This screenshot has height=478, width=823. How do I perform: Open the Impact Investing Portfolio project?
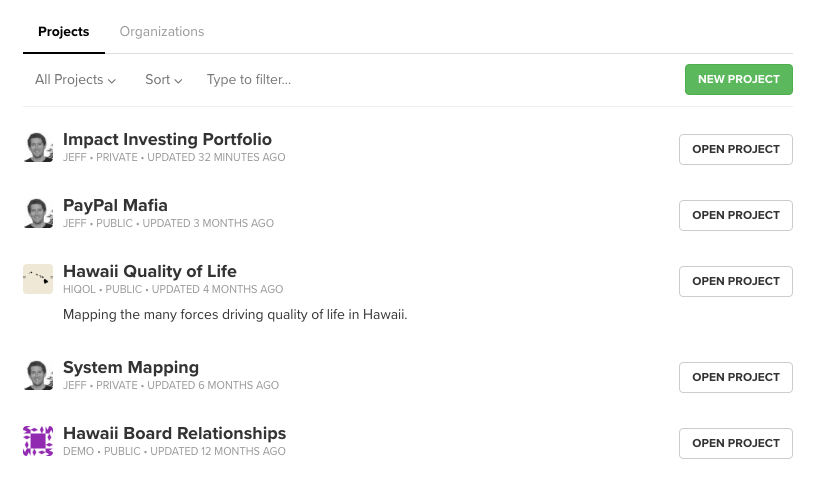pyautogui.click(x=735, y=149)
